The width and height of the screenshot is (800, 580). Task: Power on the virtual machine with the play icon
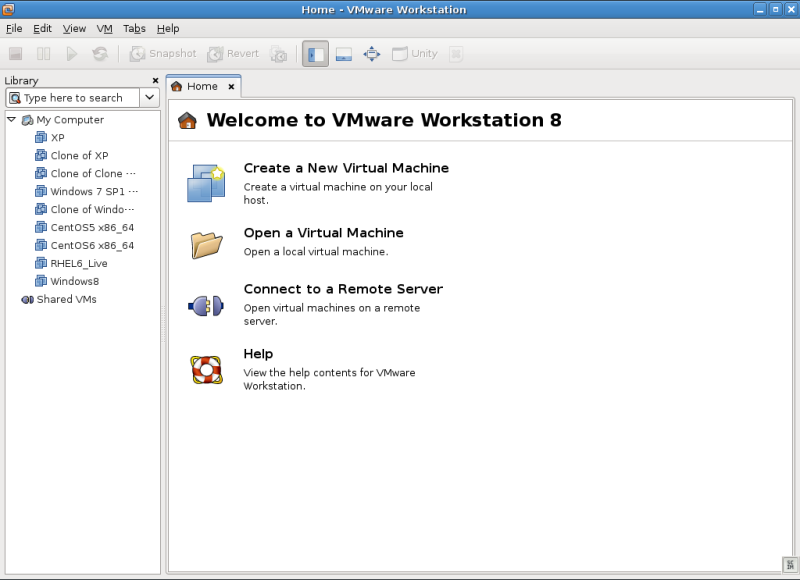(x=70, y=53)
